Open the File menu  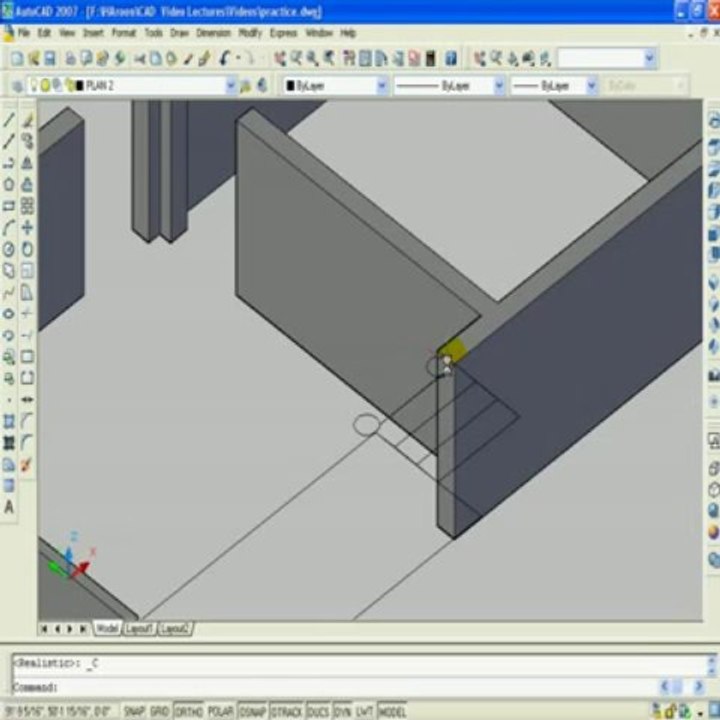23,33
